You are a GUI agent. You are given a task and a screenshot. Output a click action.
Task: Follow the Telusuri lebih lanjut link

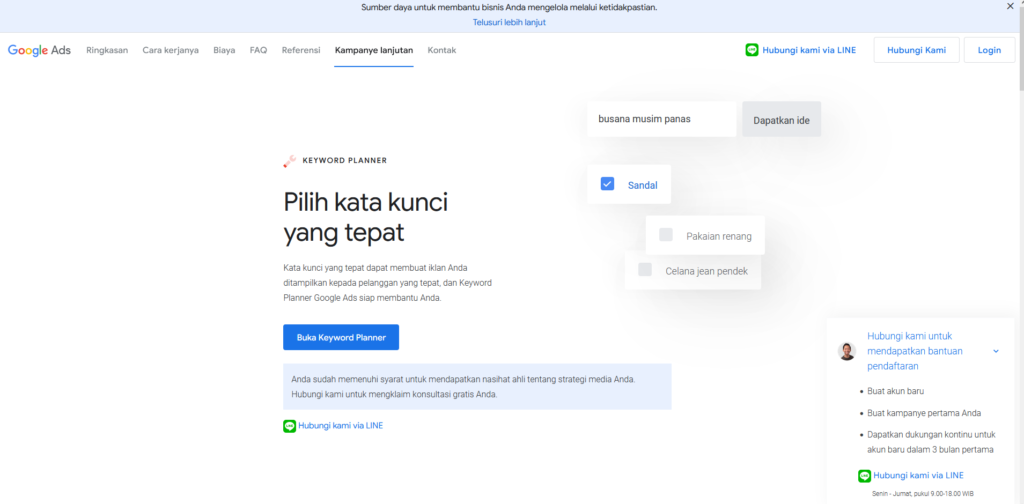pyautogui.click(x=509, y=22)
